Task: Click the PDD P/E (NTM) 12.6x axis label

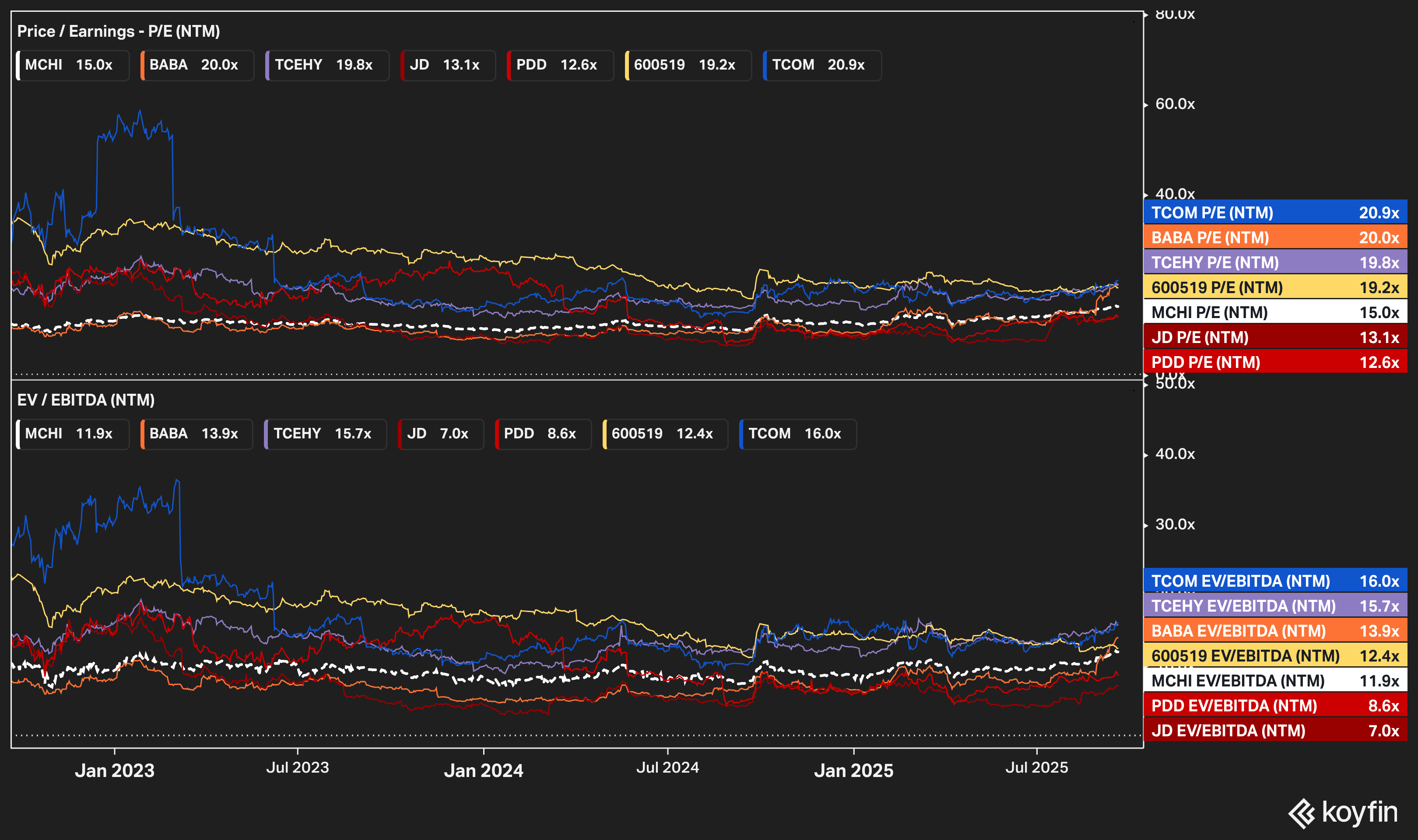Action: [x=1275, y=362]
